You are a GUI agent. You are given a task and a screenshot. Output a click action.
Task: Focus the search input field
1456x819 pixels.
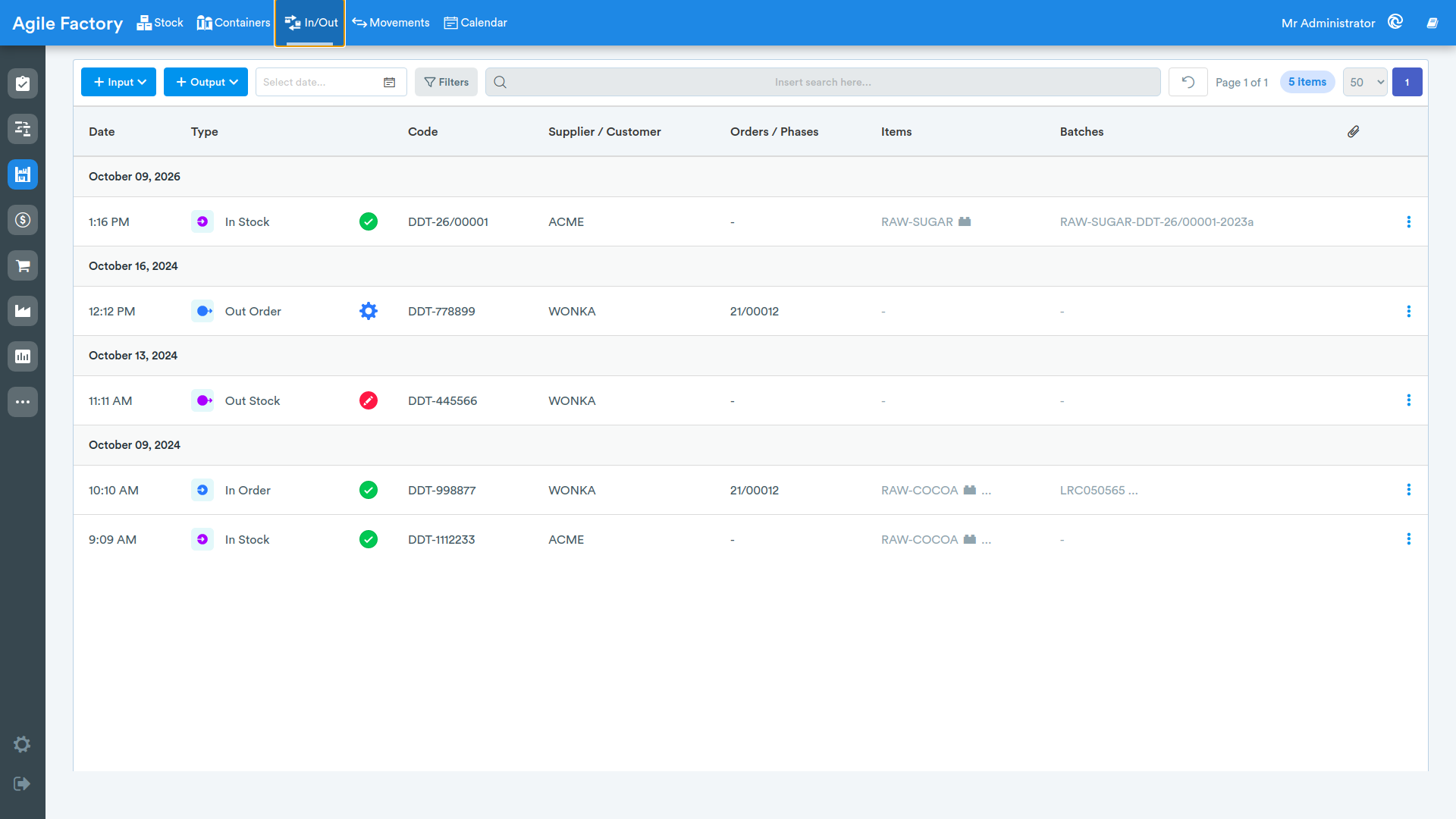[x=823, y=82]
